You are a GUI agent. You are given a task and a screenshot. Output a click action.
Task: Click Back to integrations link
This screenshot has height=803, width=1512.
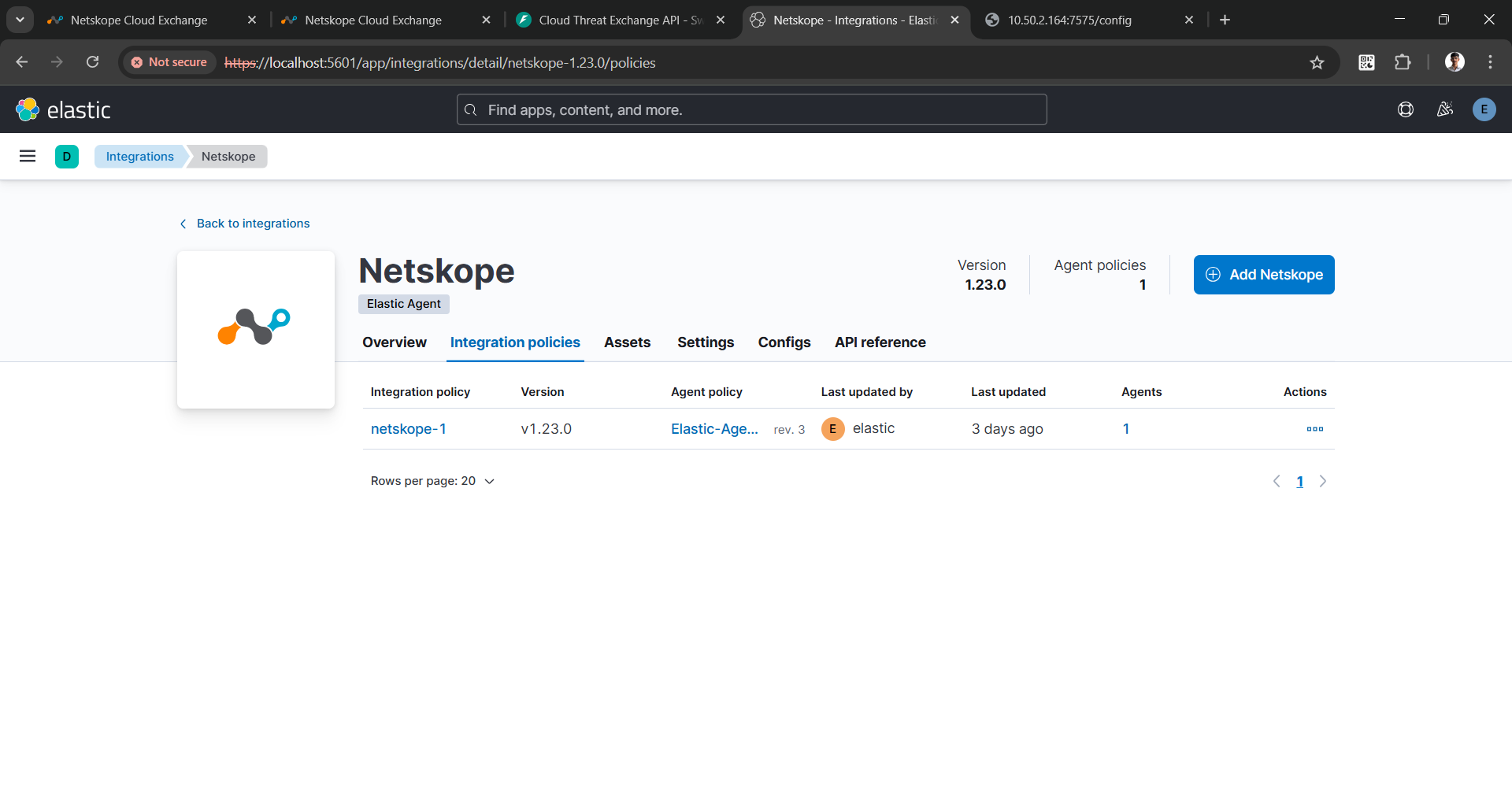245,224
